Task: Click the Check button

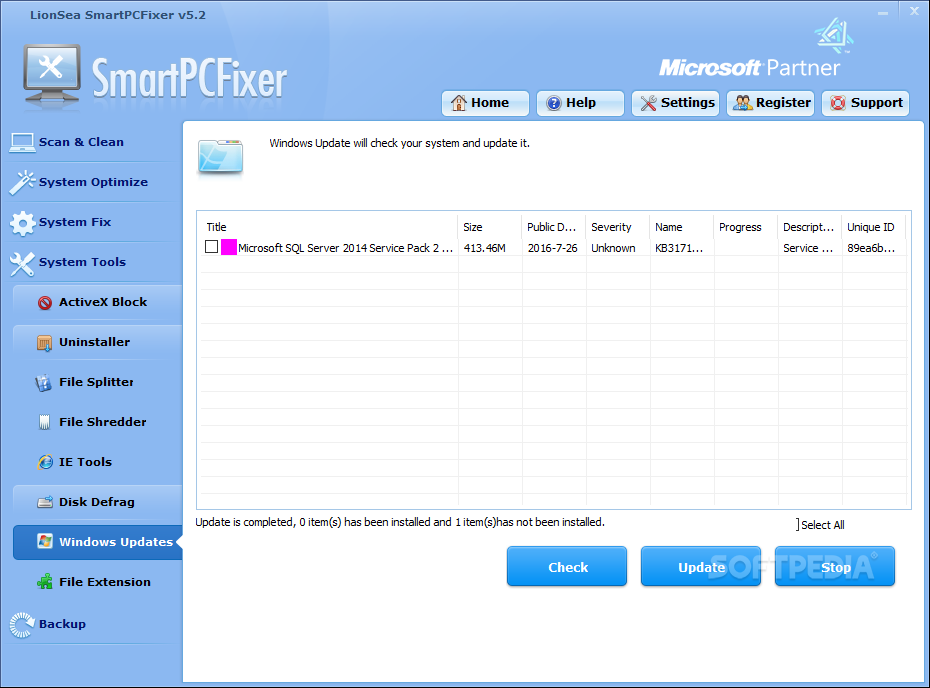Action: (567, 566)
